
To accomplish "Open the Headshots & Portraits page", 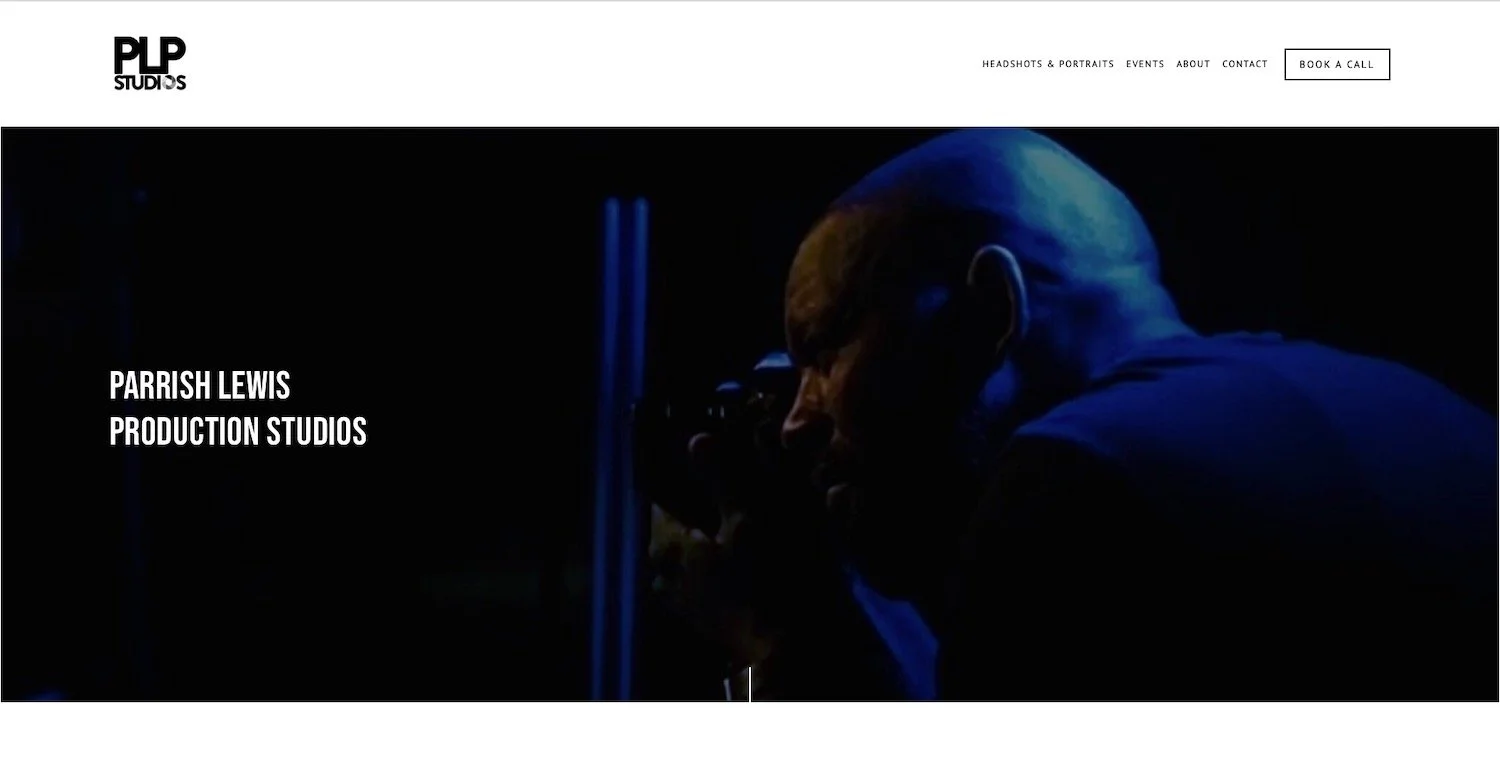I will click(1048, 64).
